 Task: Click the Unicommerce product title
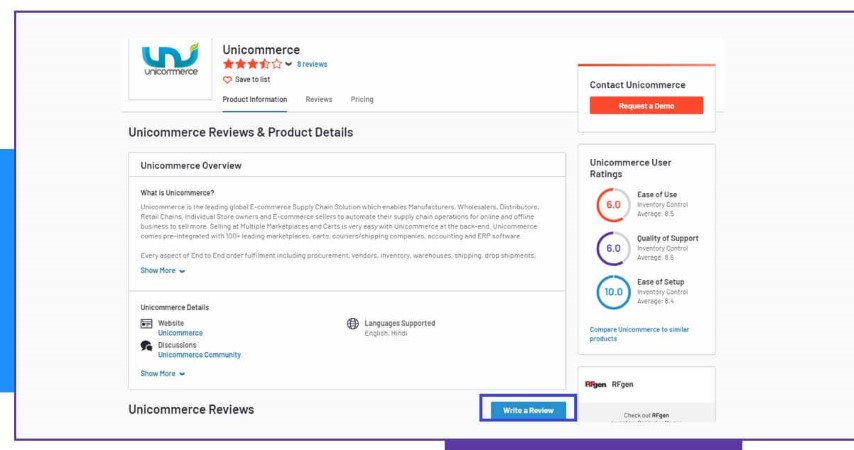click(x=261, y=50)
